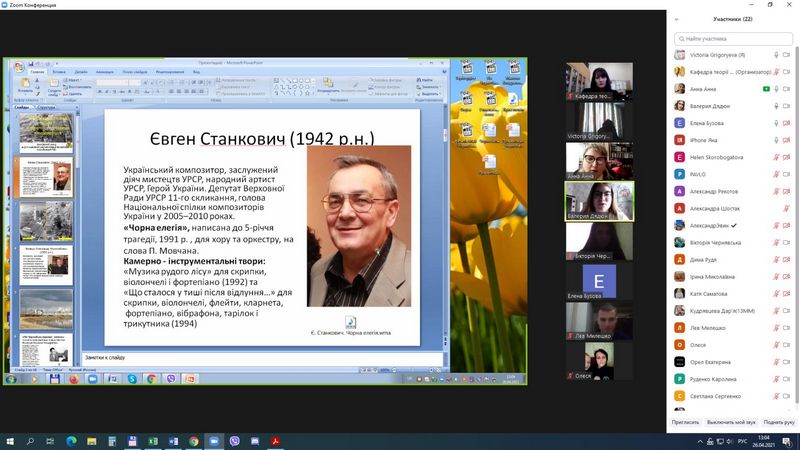
Task: Click slide title Євген Станкович
Action: pyautogui.click(x=262, y=138)
